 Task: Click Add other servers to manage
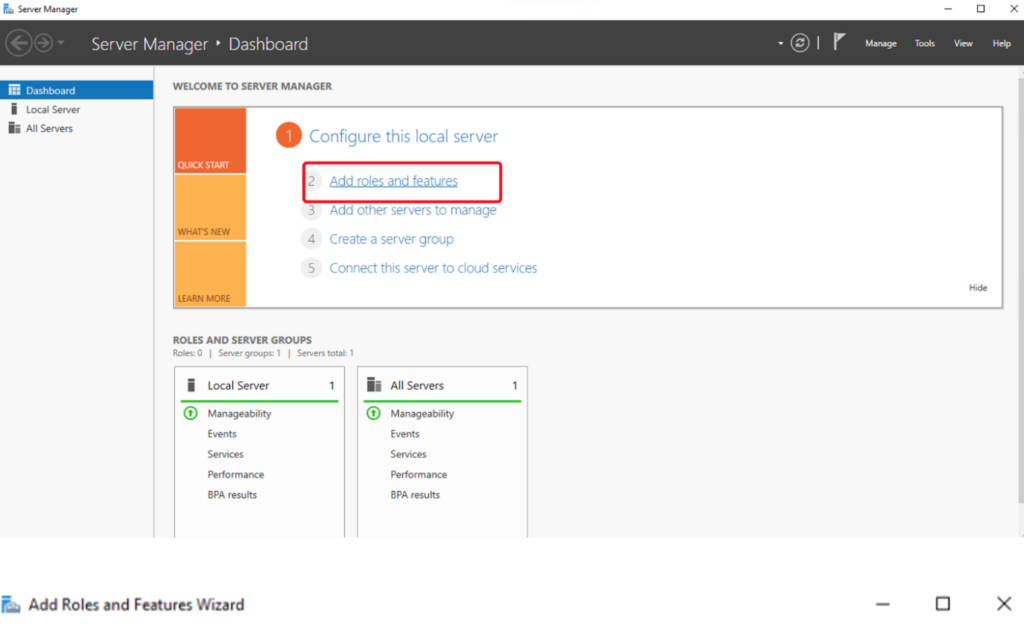(412, 210)
